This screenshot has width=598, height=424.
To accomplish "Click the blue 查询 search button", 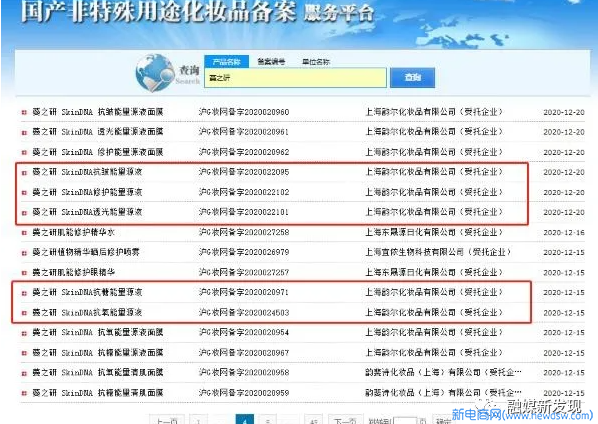I will click(412, 78).
